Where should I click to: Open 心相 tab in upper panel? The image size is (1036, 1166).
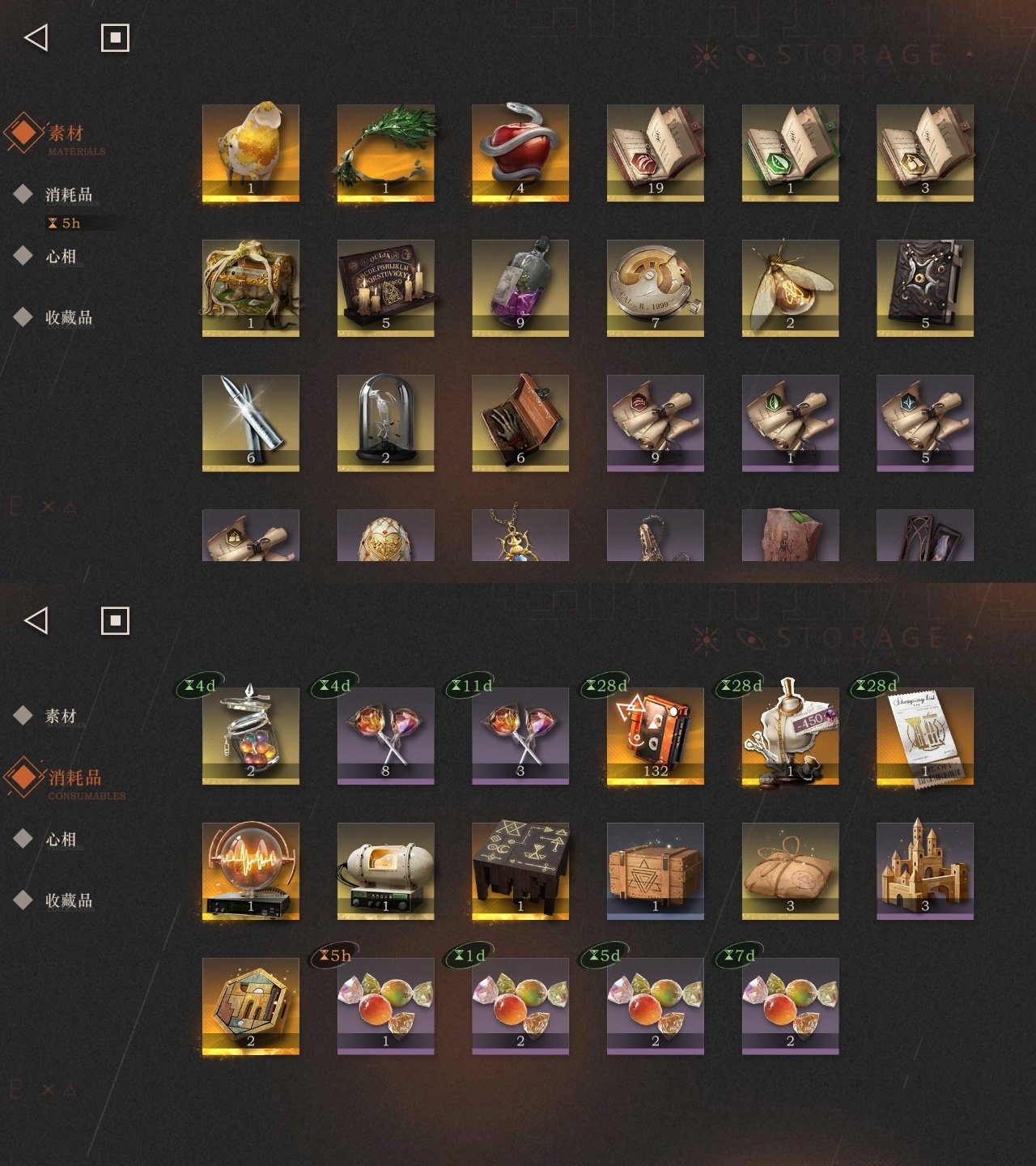click(x=61, y=257)
